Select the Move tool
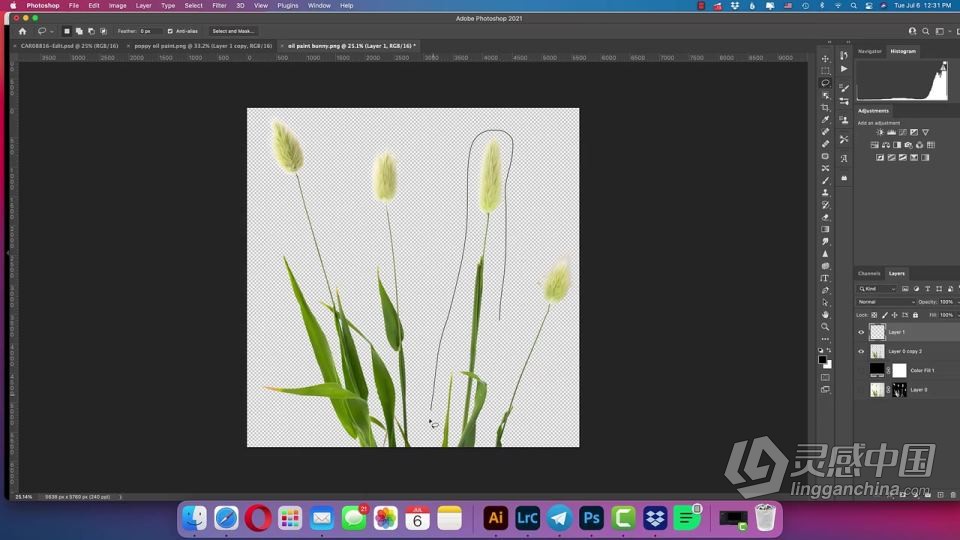This screenshot has height=540, width=960. coord(825,58)
